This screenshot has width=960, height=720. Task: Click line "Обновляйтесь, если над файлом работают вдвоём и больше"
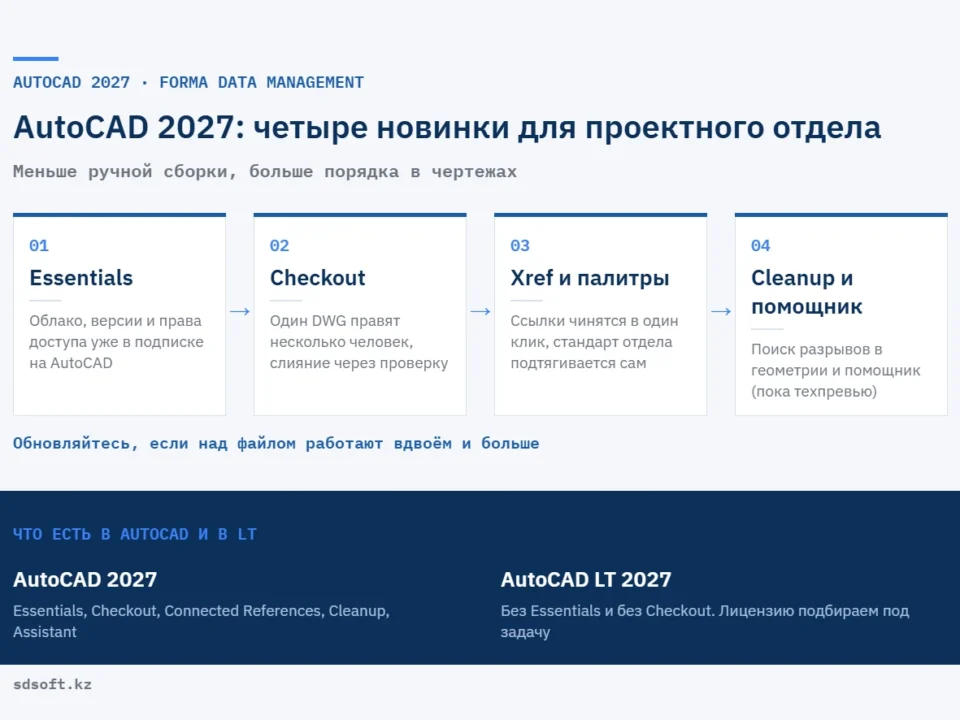[276, 443]
